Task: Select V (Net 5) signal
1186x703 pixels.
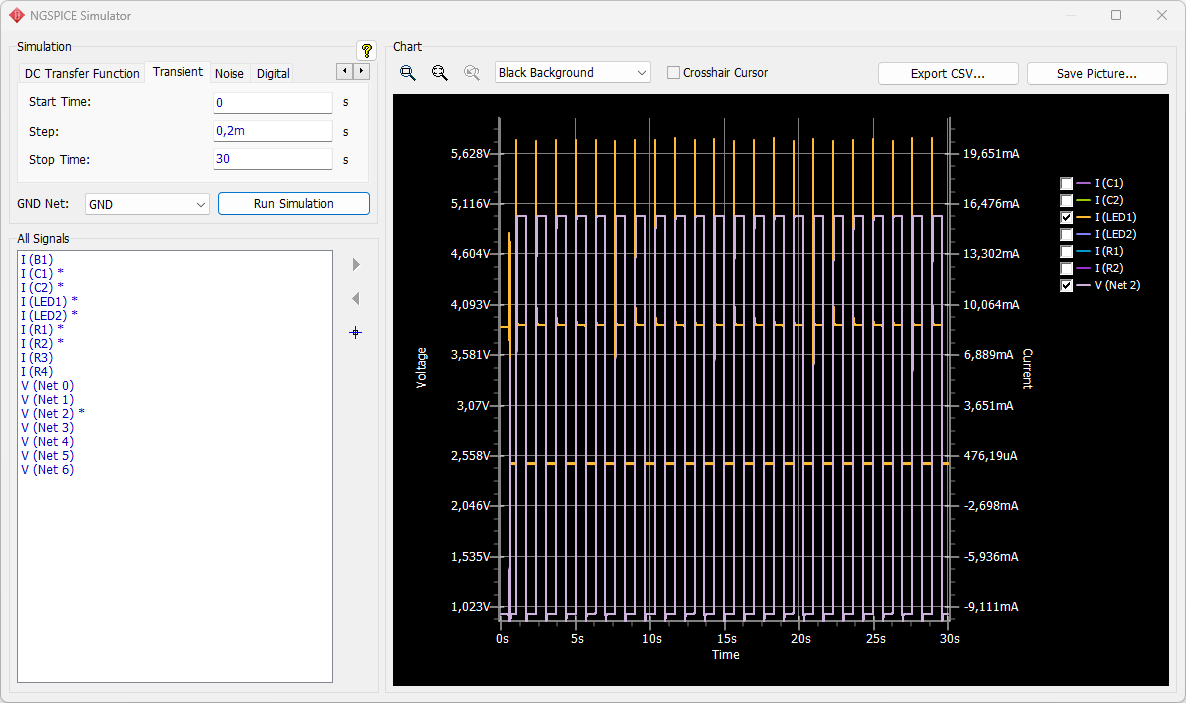Action: [x=47, y=456]
